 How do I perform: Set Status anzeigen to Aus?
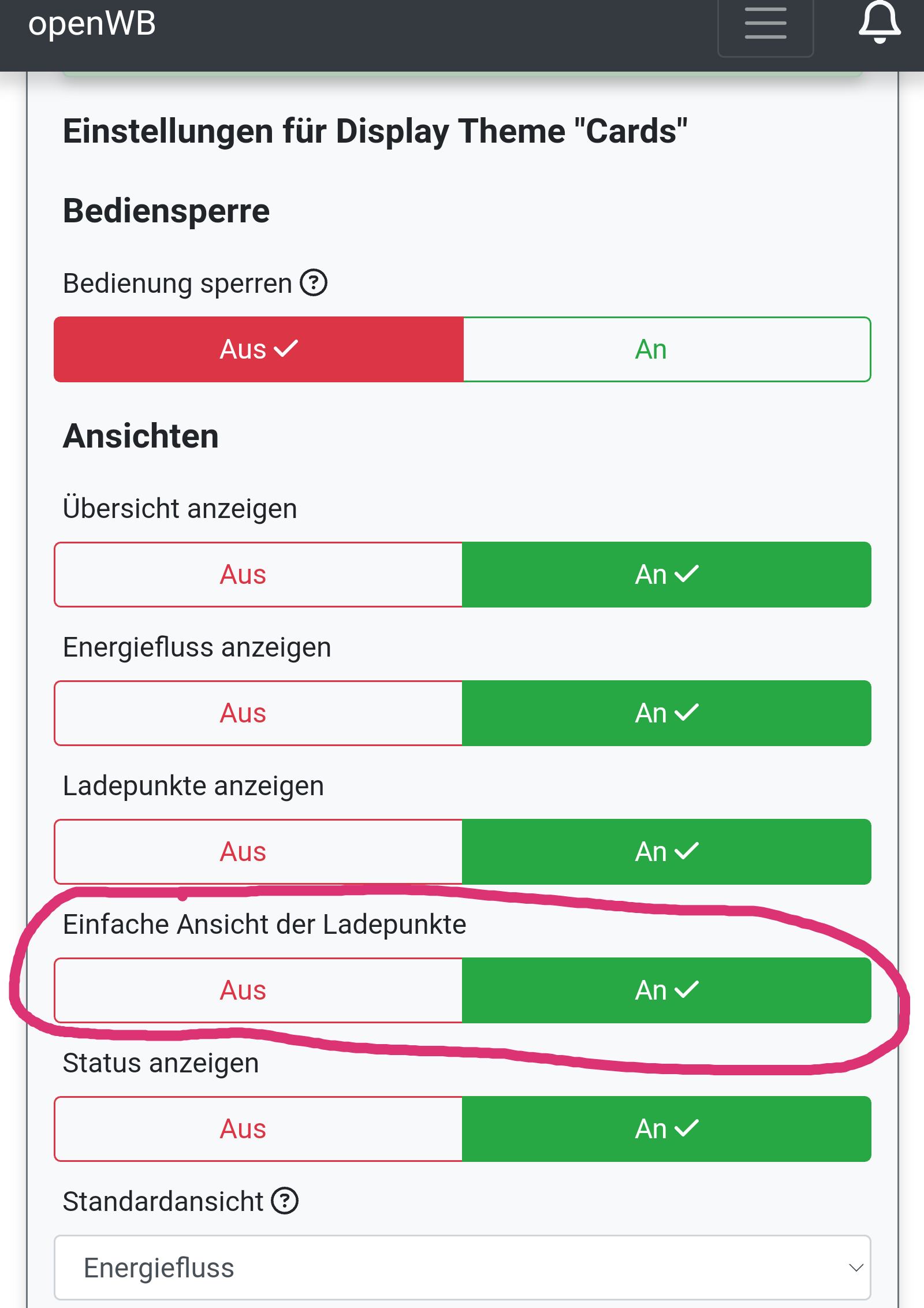pos(259,1129)
